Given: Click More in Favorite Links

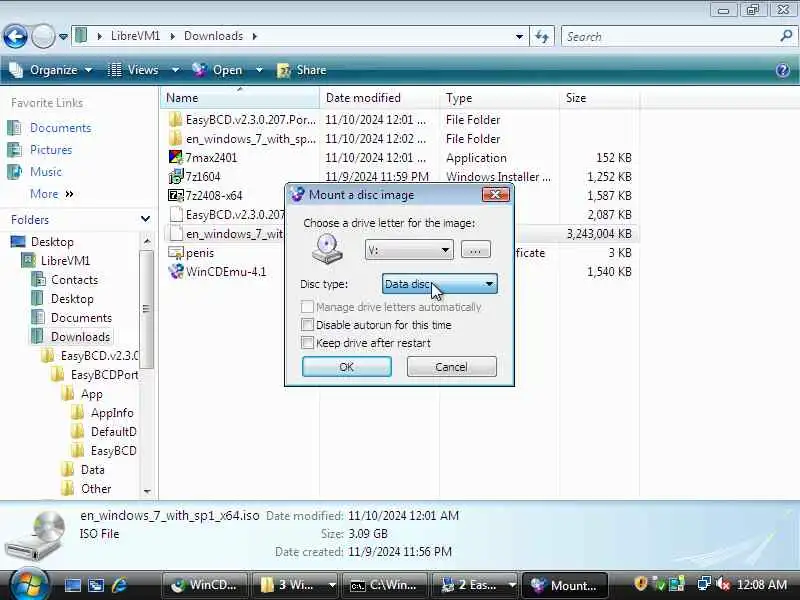Looking at the screenshot, I should click(x=52, y=194).
